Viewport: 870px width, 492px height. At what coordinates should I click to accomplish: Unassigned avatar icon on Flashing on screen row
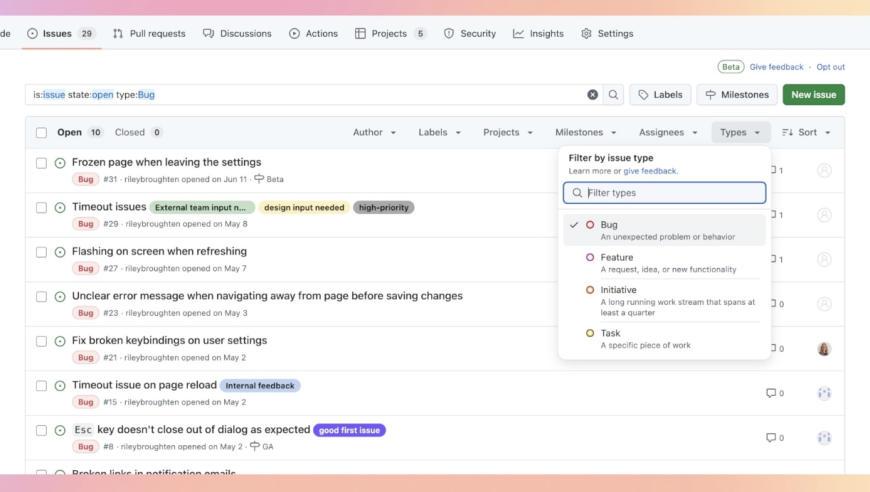(x=824, y=259)
